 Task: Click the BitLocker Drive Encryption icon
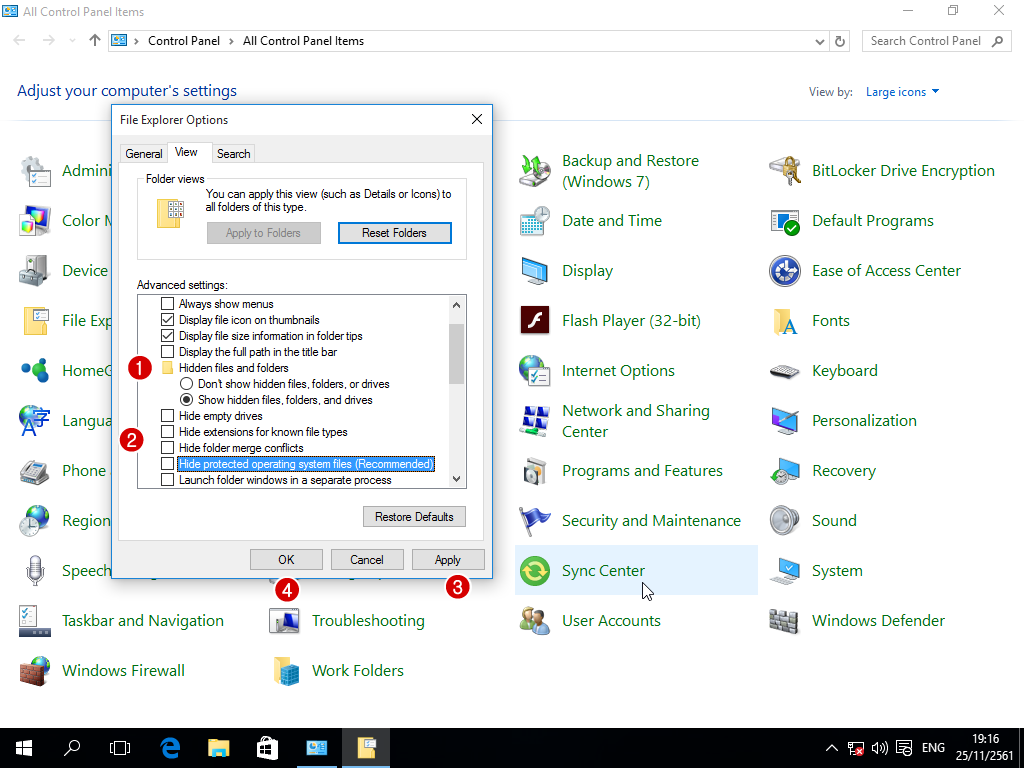(x=785, y=171)
